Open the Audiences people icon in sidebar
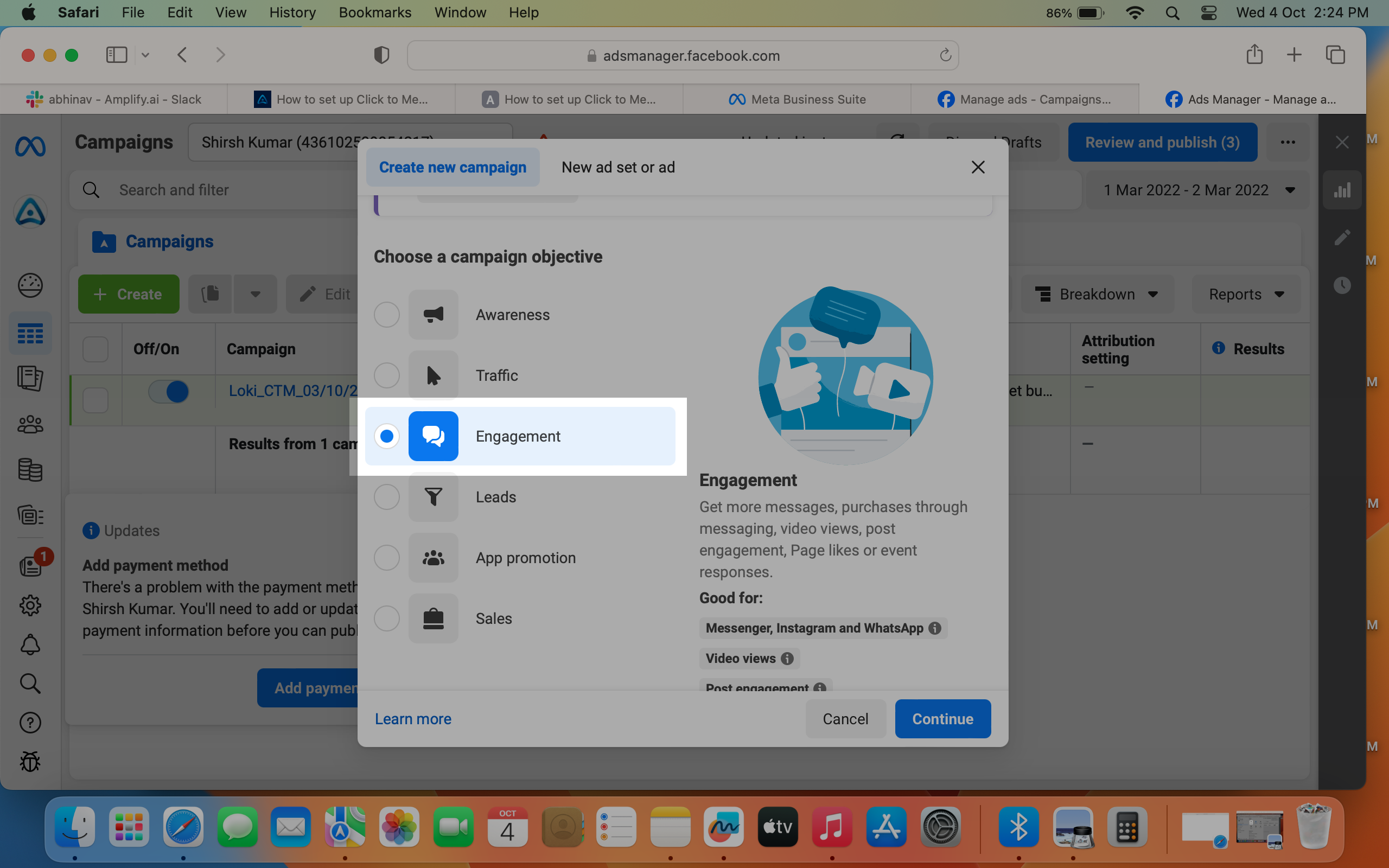This screenshot has width=1389, height=868. tap(30, 424)
